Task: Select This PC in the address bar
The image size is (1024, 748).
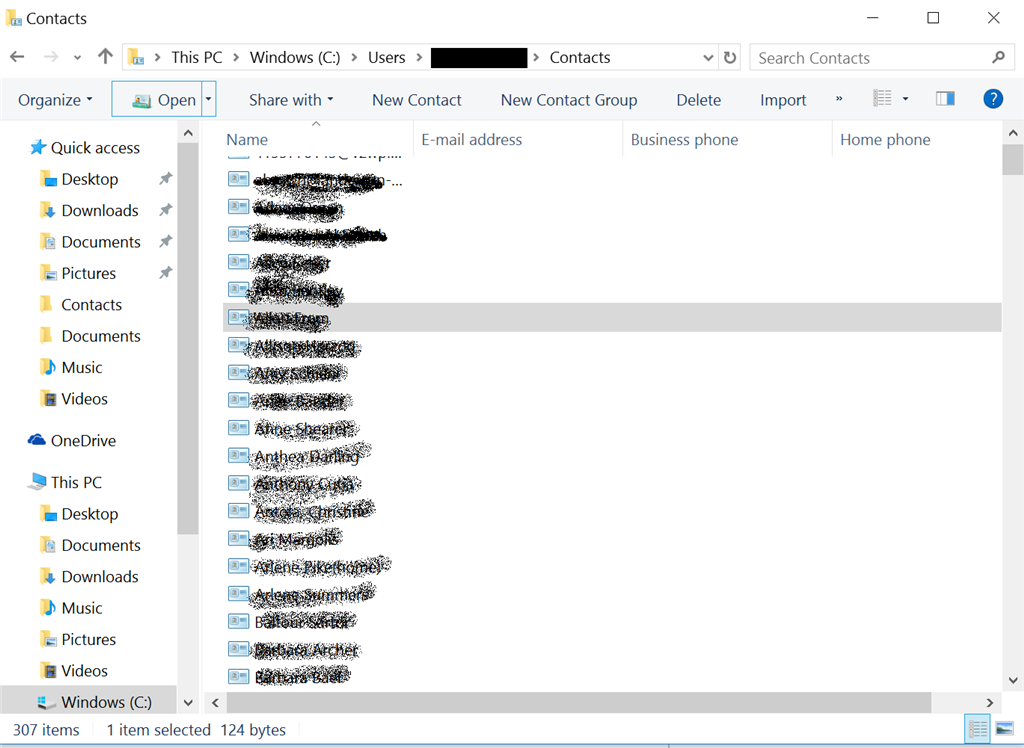Action: [x=197, y=57]
